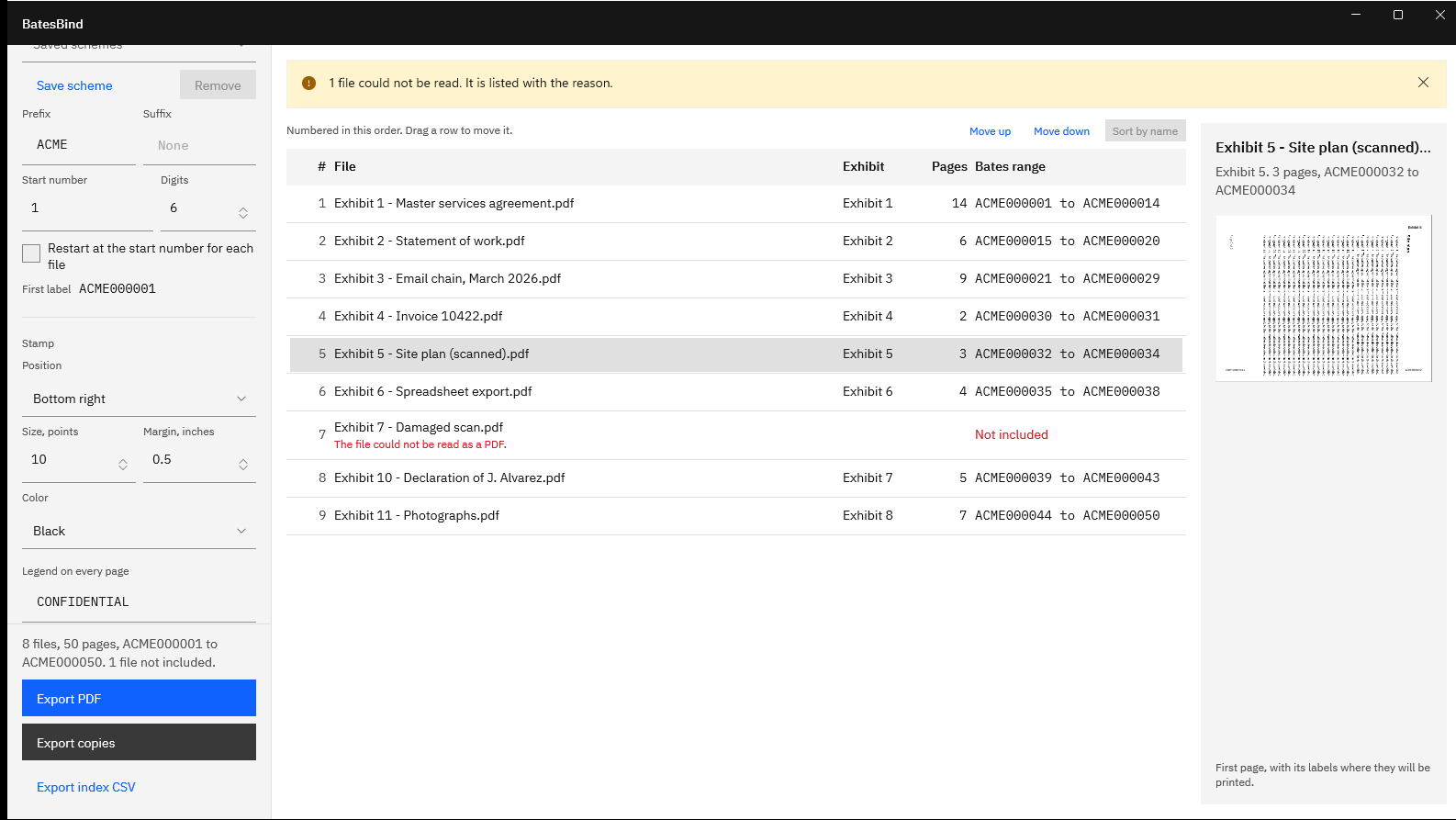Toggle restart numbering for each file

point(31,253)
